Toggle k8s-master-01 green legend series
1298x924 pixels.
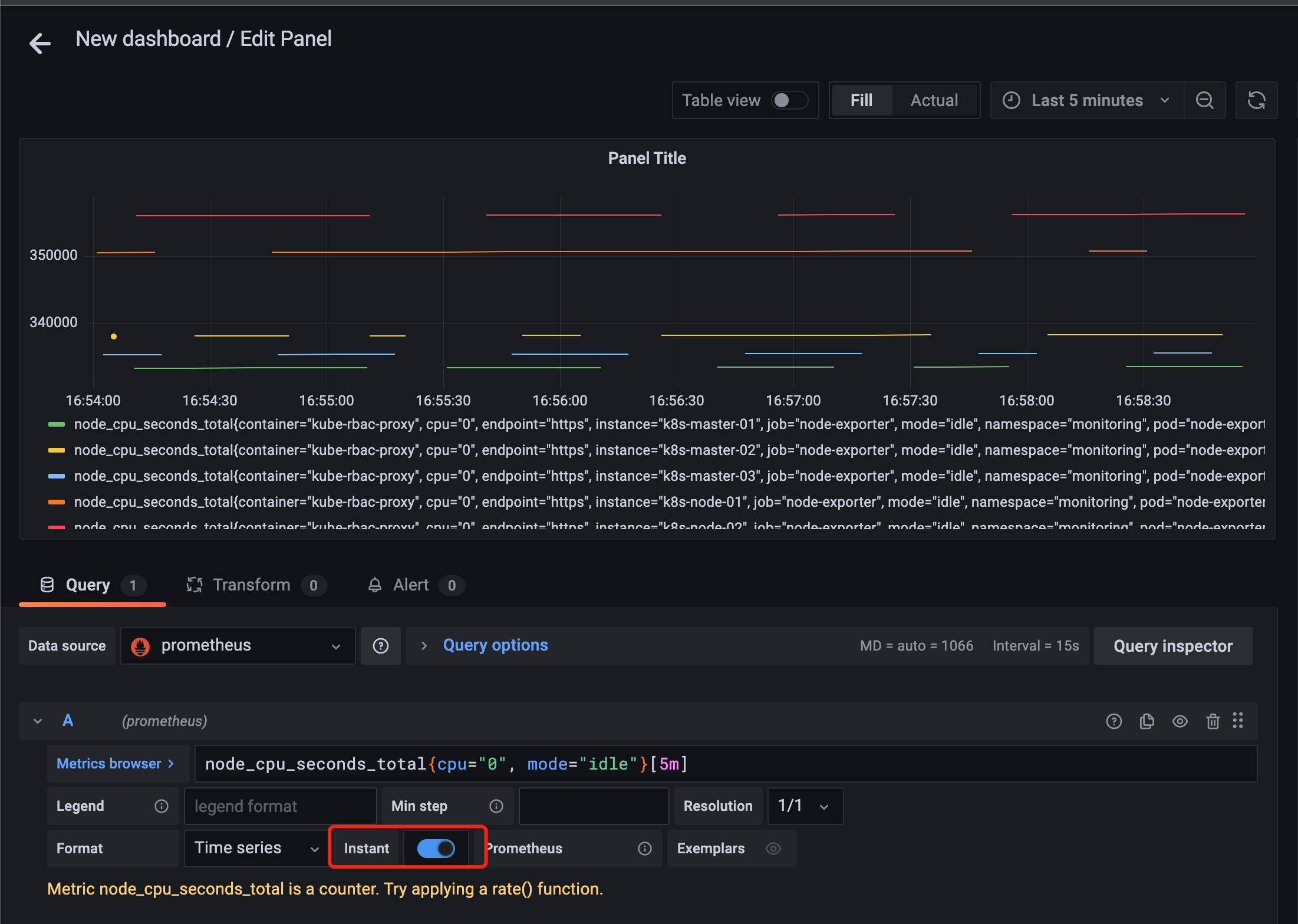(x=57, y=424)
